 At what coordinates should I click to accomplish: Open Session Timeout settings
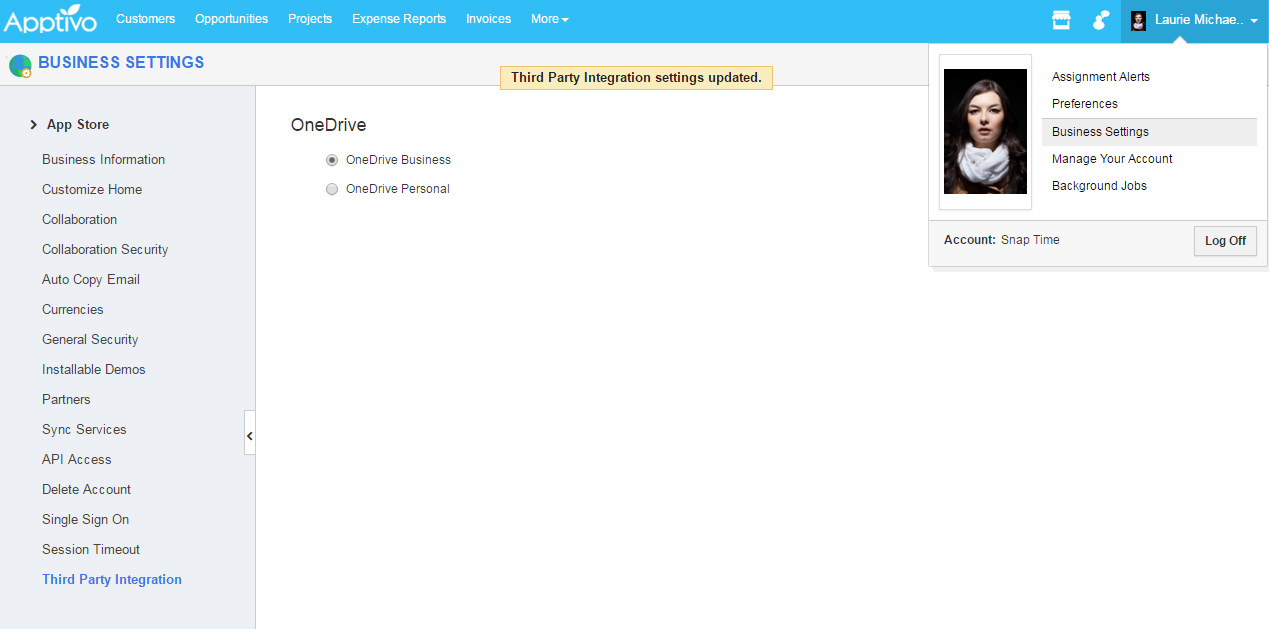pyautogui.click(x=91, y=550)
